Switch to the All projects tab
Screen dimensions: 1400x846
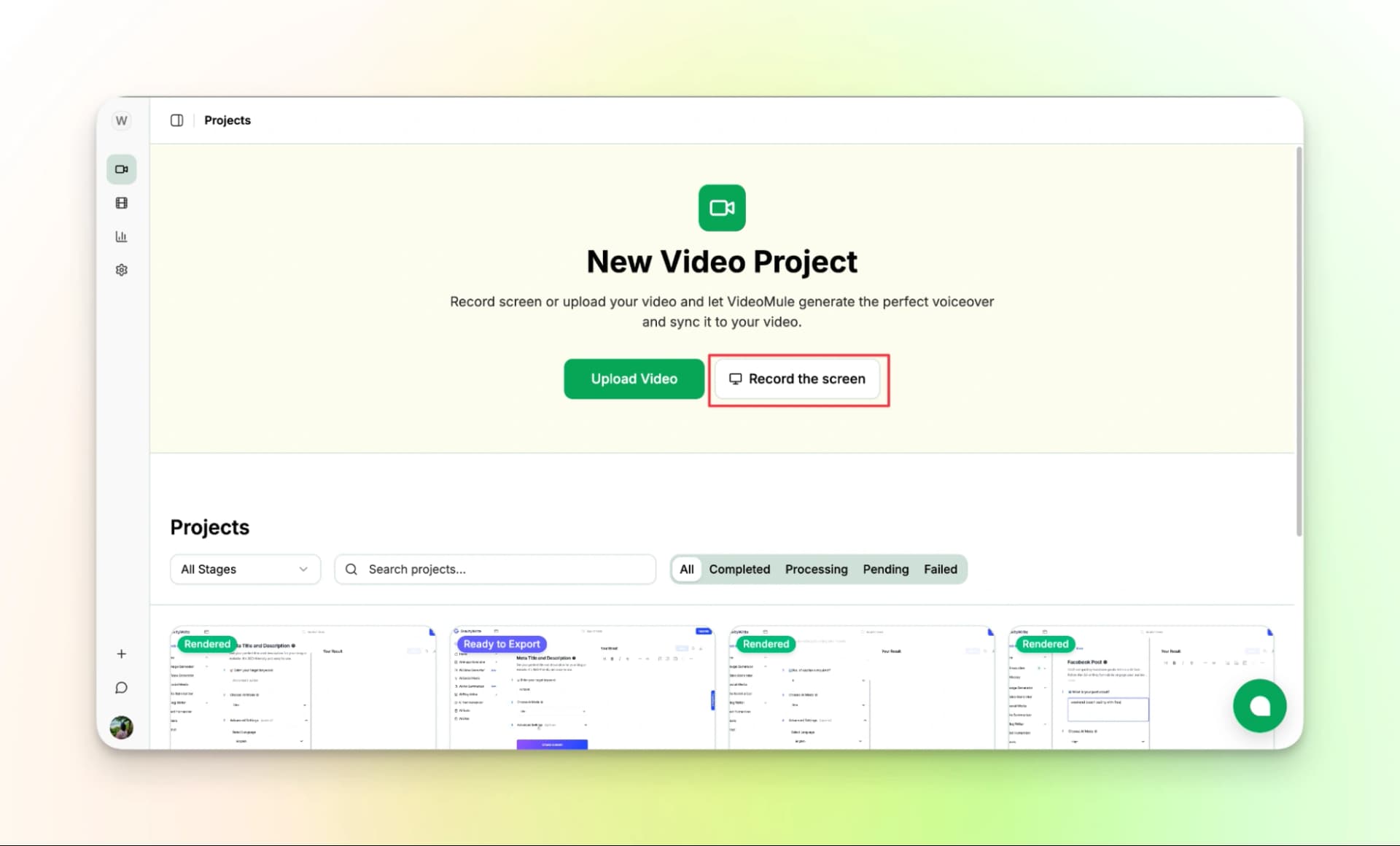pos(686,569)
